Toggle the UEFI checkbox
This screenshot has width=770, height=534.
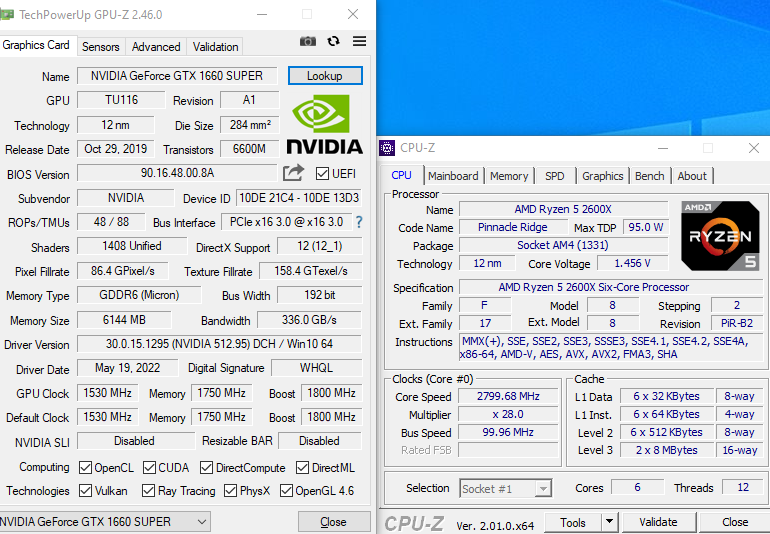point(322,173)
